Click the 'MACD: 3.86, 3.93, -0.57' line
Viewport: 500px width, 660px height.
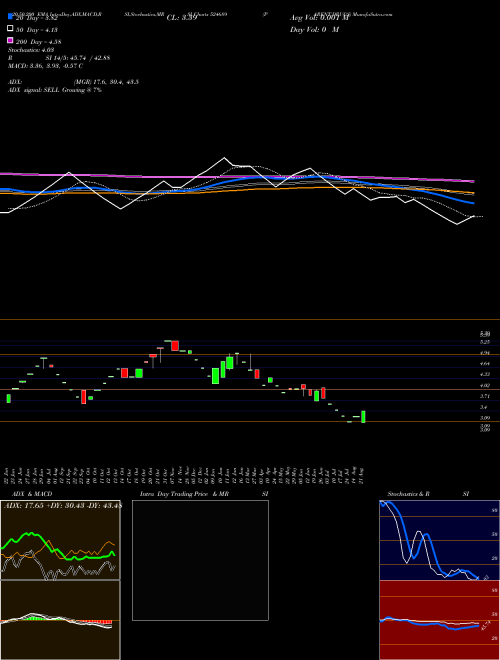(45, 66)
